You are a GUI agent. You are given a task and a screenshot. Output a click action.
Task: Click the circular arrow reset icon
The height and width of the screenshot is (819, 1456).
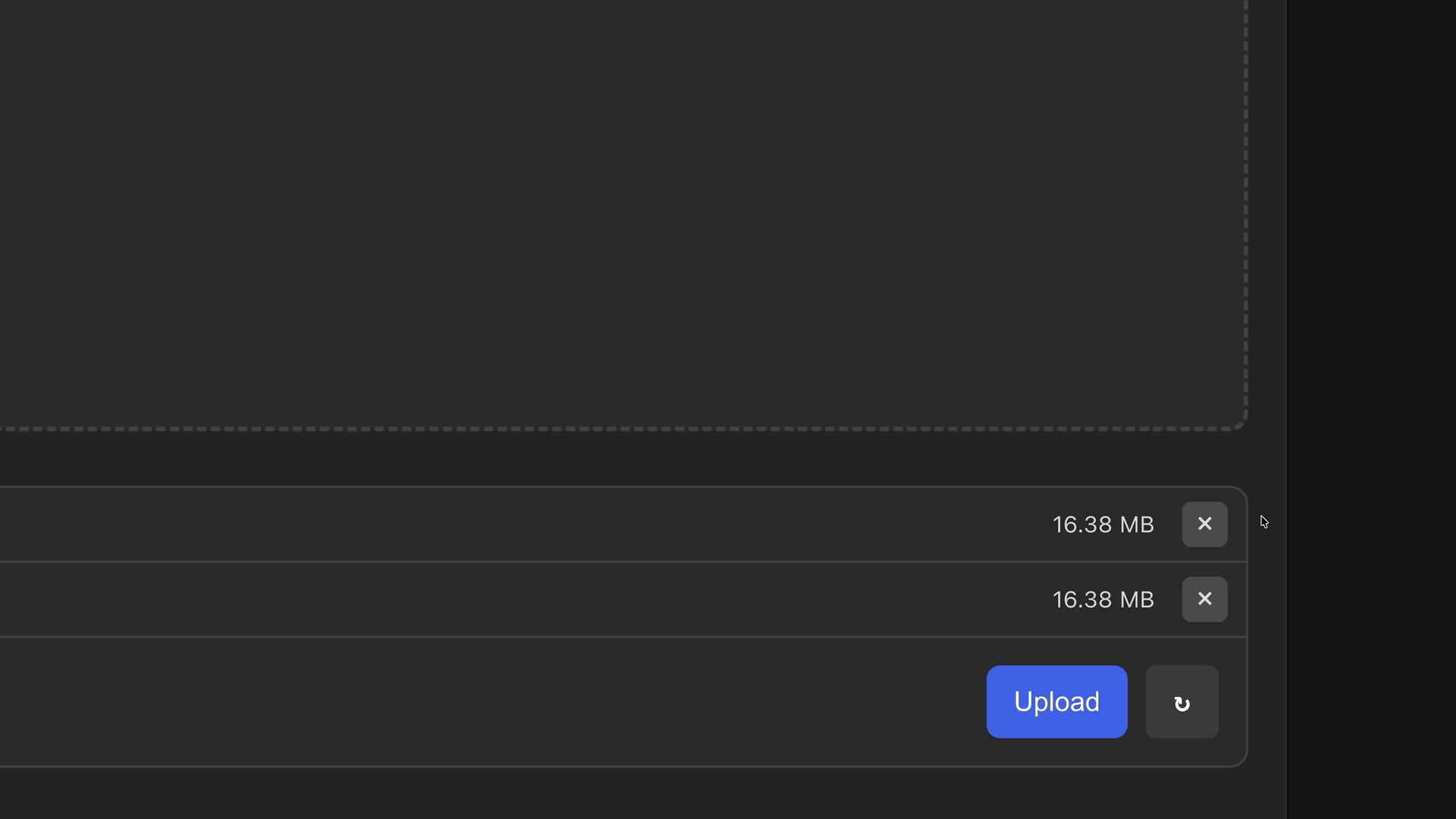1181,702
